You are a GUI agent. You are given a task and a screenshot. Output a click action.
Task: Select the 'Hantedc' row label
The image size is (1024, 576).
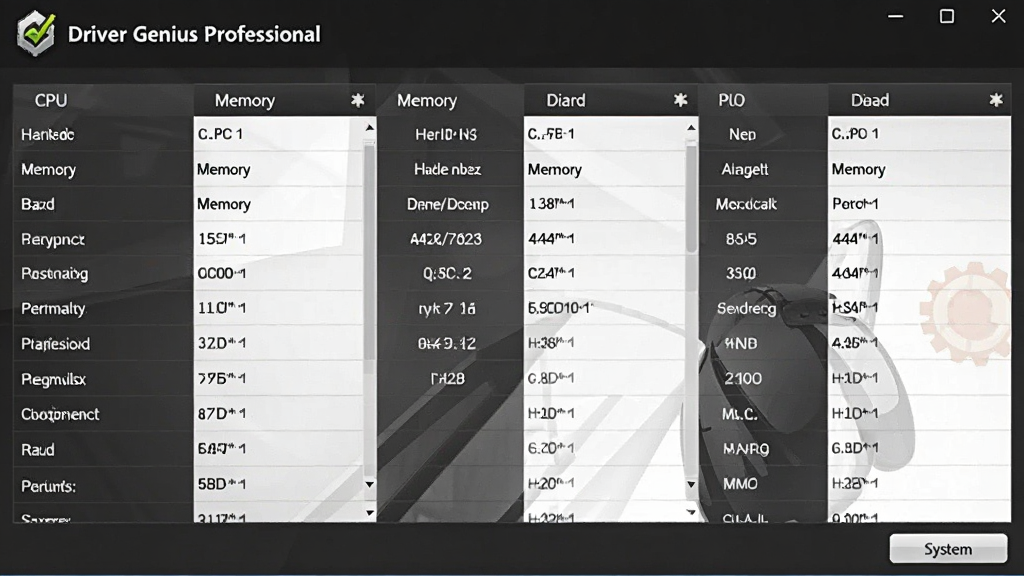[x=48, y=135]
